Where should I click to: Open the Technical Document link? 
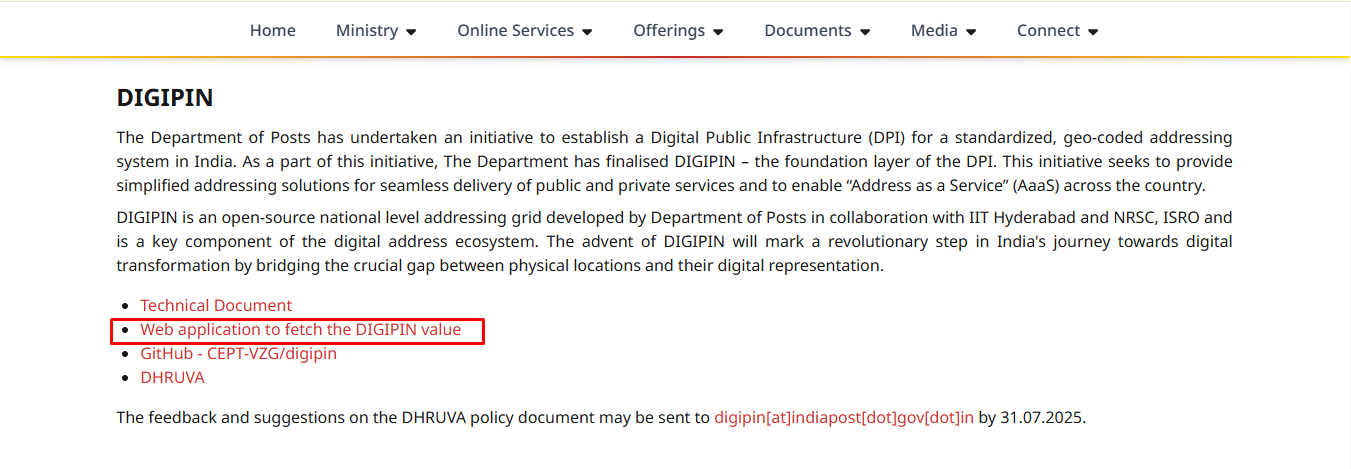point(216,305)
